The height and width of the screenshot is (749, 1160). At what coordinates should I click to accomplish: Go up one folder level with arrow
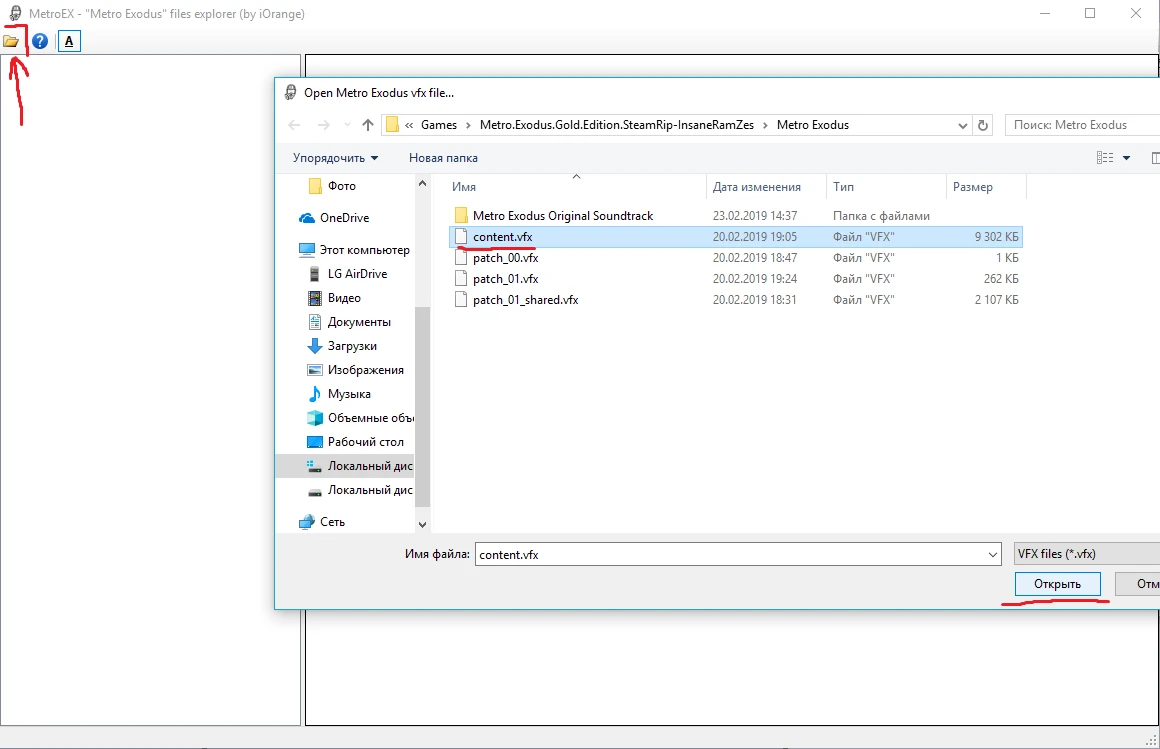coord(368,125)
